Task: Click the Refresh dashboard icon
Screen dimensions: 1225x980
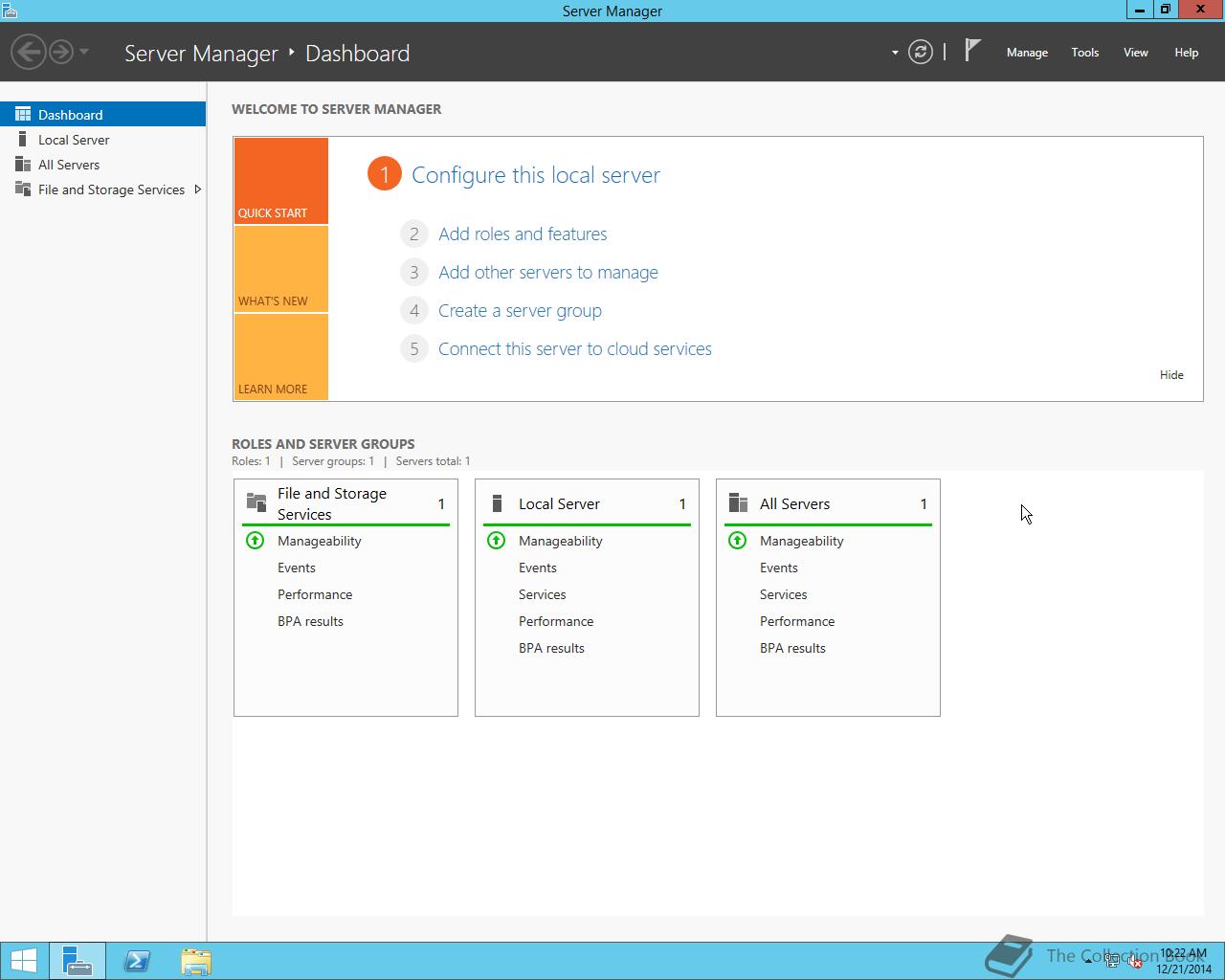Action: 921,52
